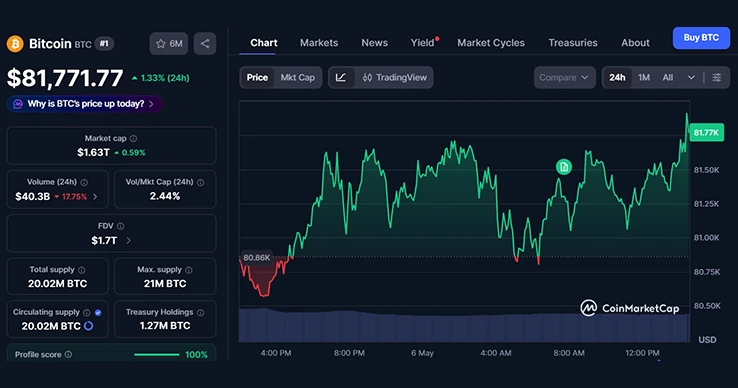The height and width of the screenshot is (388, 738).
Task: Add Bitcoin to watchlist with star button
Action: 169,44
